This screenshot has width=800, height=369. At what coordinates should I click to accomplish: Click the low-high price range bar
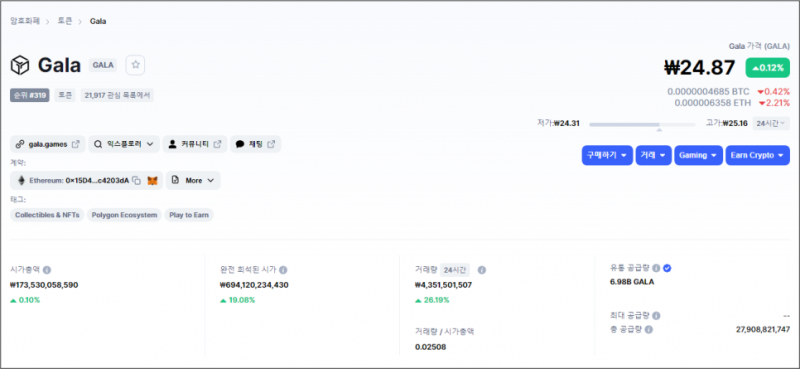642,124
